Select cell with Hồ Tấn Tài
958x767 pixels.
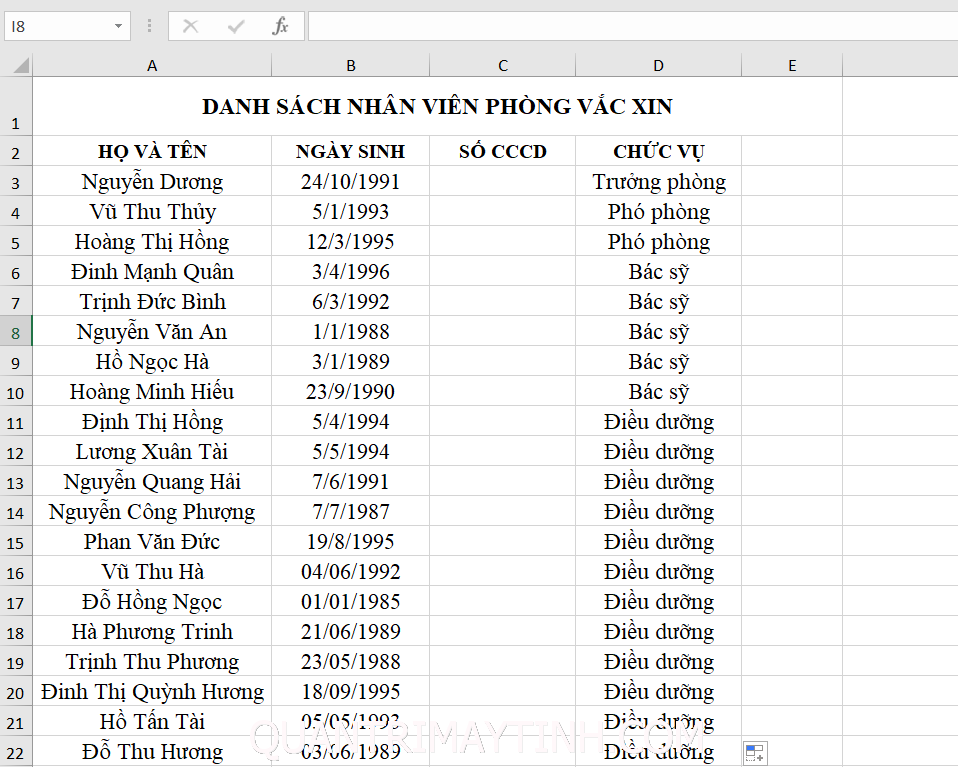pos(152,721)
